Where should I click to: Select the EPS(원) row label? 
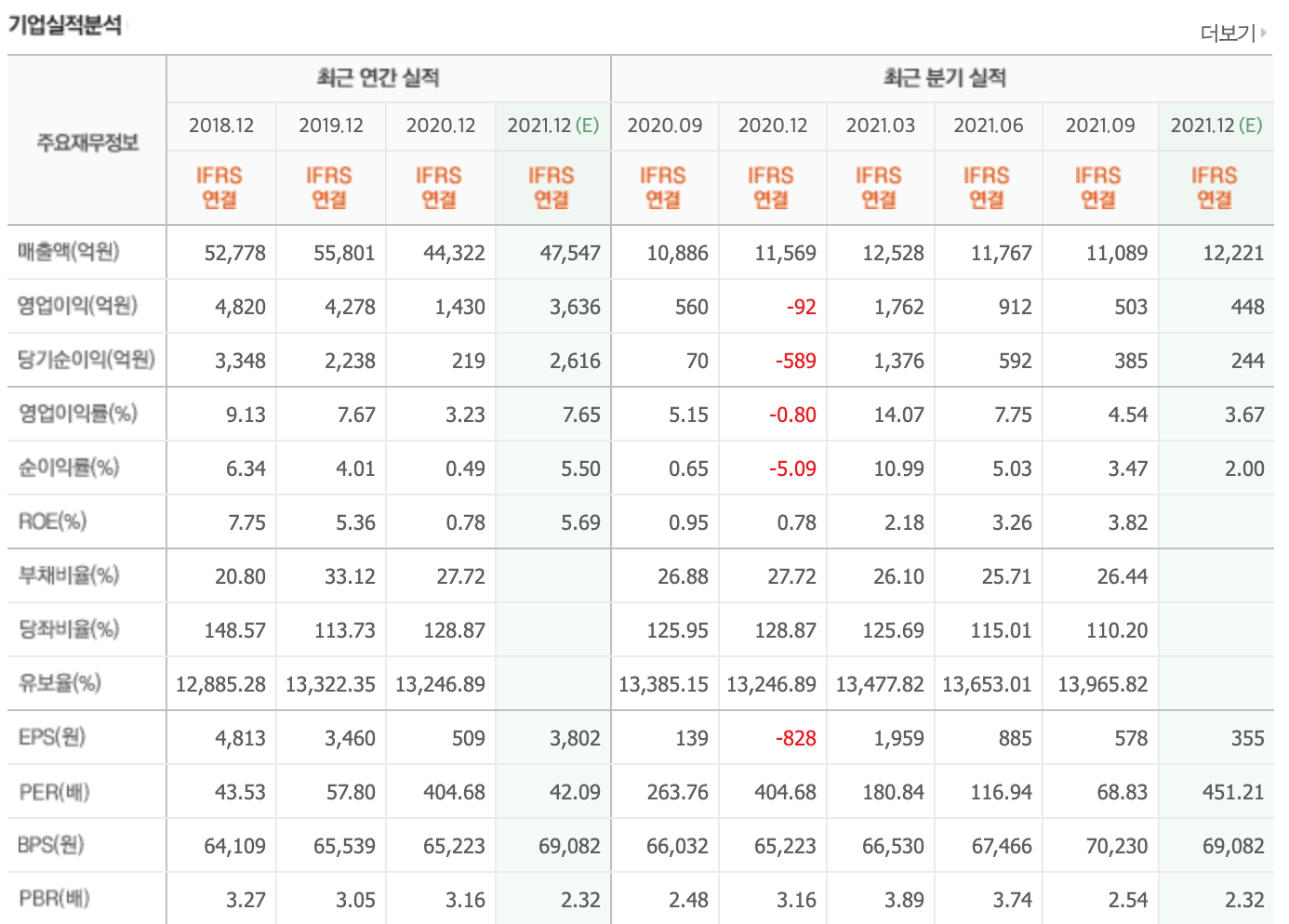pos(52,737)
